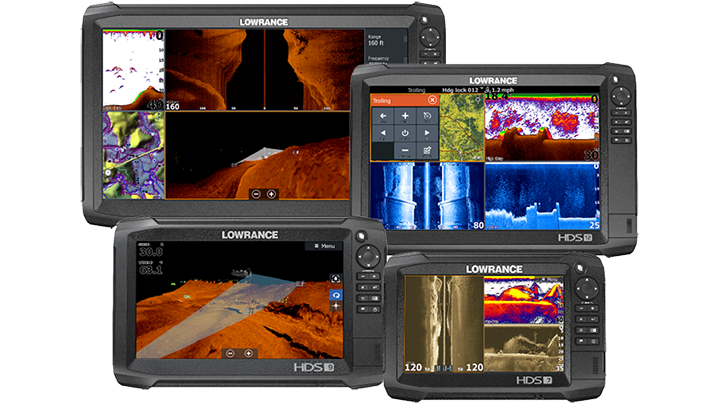
Task: Tap the right-triangle steer button in Trolling panel
Action: tap(427, 133)
